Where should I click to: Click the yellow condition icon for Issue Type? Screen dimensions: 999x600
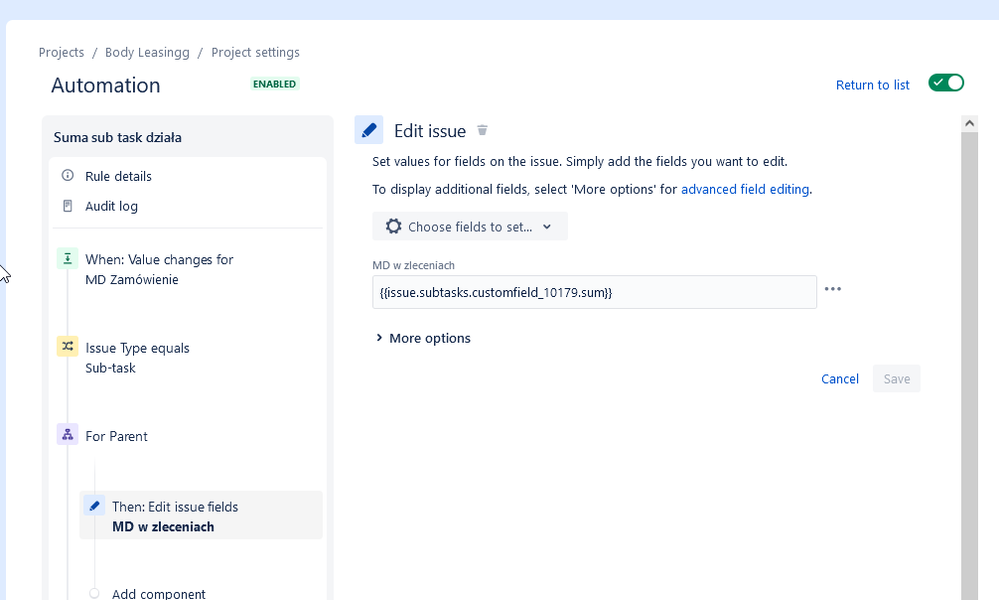68,346
